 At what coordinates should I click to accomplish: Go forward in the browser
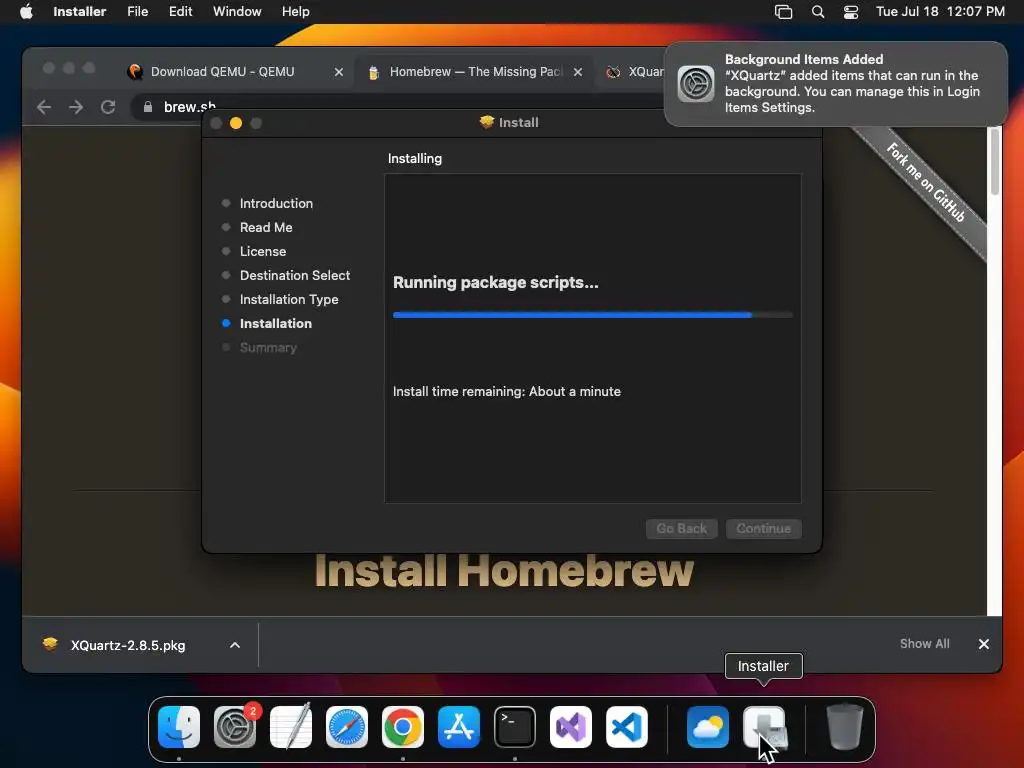(x=76, y=107)
